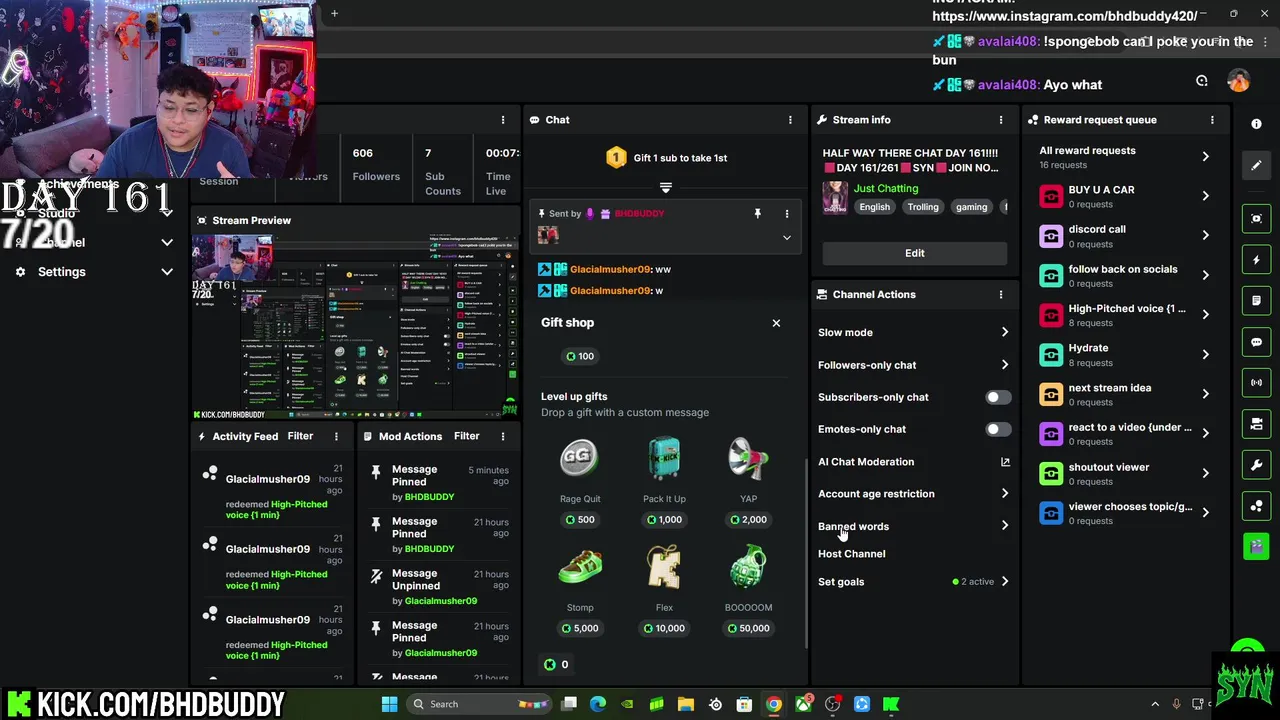Open Mod Actions three-dot menu
The width and height of the screenshot is (1280, 720).
click(x=503, y=436)
